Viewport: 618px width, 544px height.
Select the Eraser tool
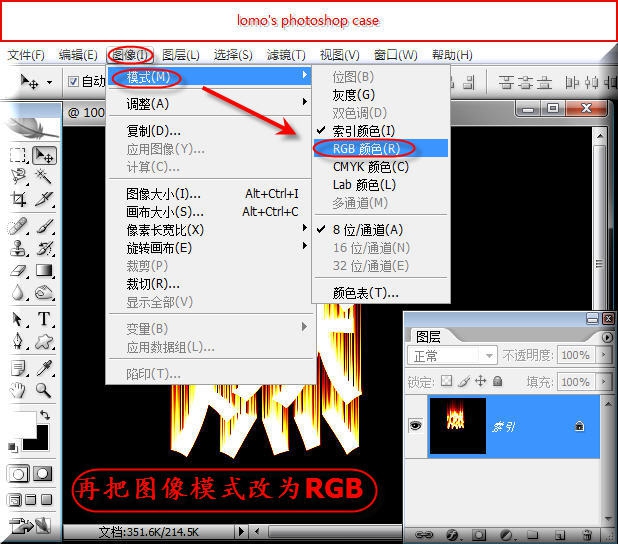click(18, 270)
